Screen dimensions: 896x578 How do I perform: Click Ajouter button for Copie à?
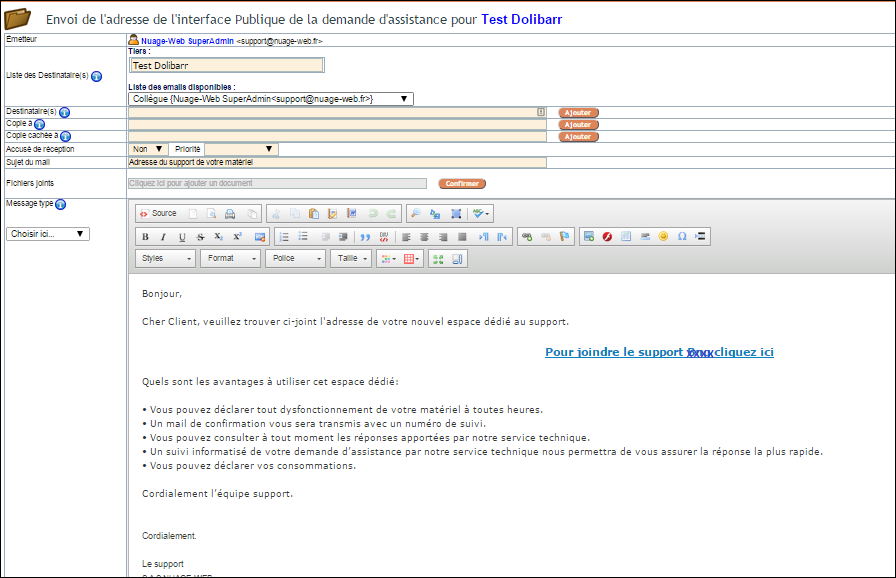[x=578, y=125]
